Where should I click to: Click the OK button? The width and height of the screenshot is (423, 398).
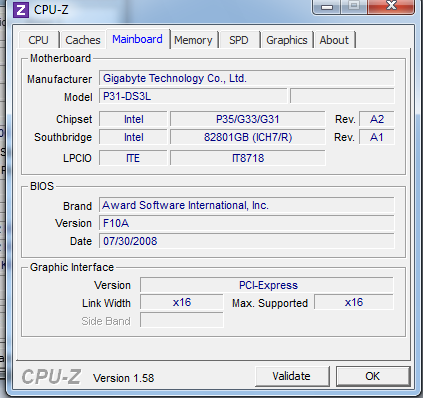pos(373,376)
